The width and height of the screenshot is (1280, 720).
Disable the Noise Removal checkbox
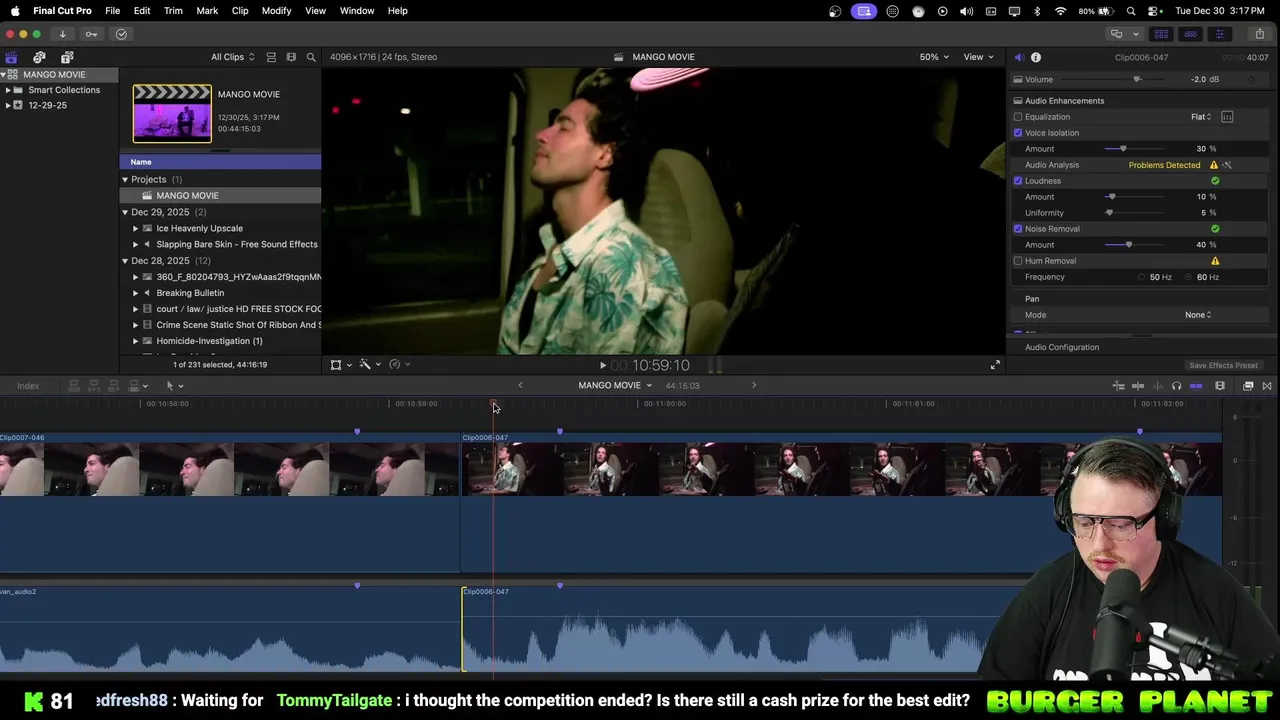[x=1018, y=229]
